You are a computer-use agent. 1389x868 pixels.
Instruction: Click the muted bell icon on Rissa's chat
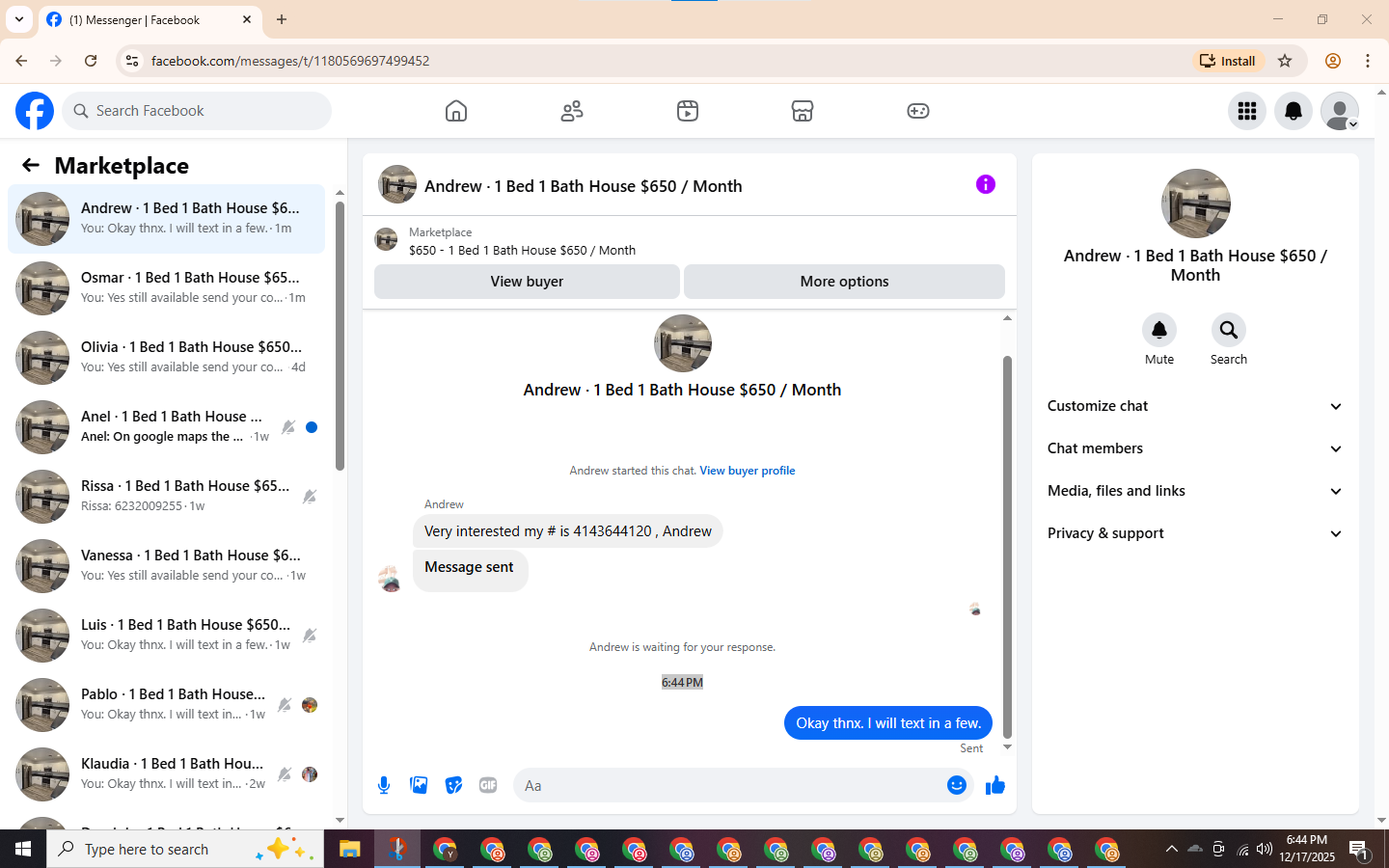pos(310,497)
